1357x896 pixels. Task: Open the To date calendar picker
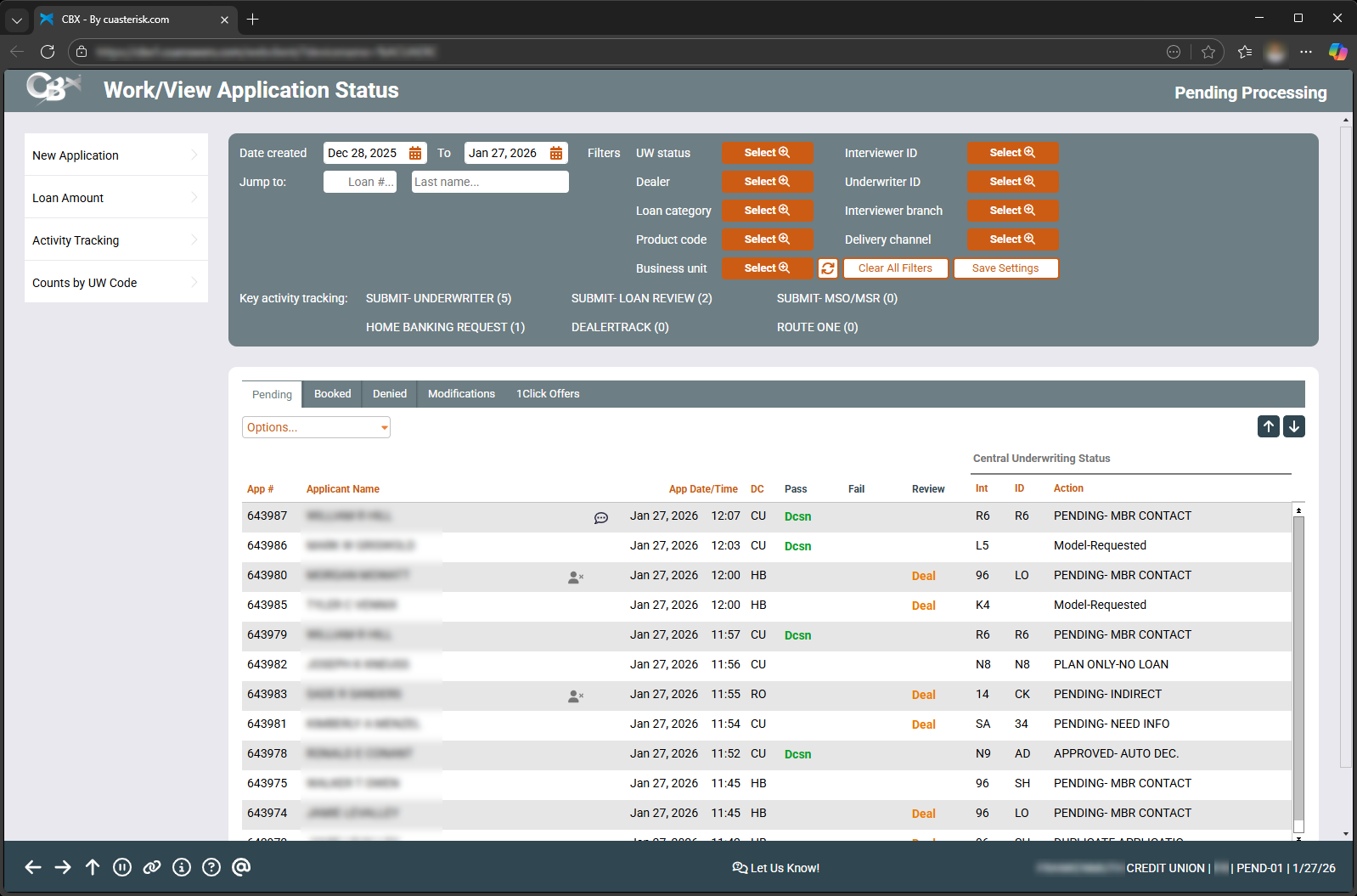[x=556, y=153]
